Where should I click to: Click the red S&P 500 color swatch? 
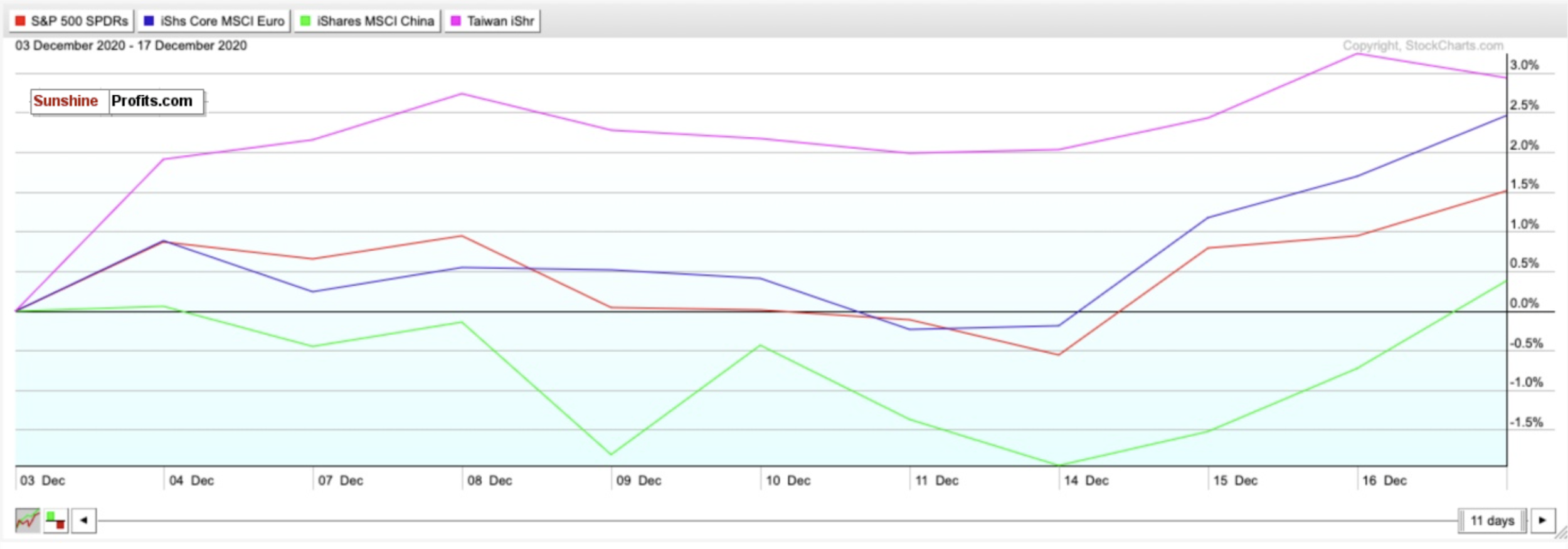click(20, 21)
